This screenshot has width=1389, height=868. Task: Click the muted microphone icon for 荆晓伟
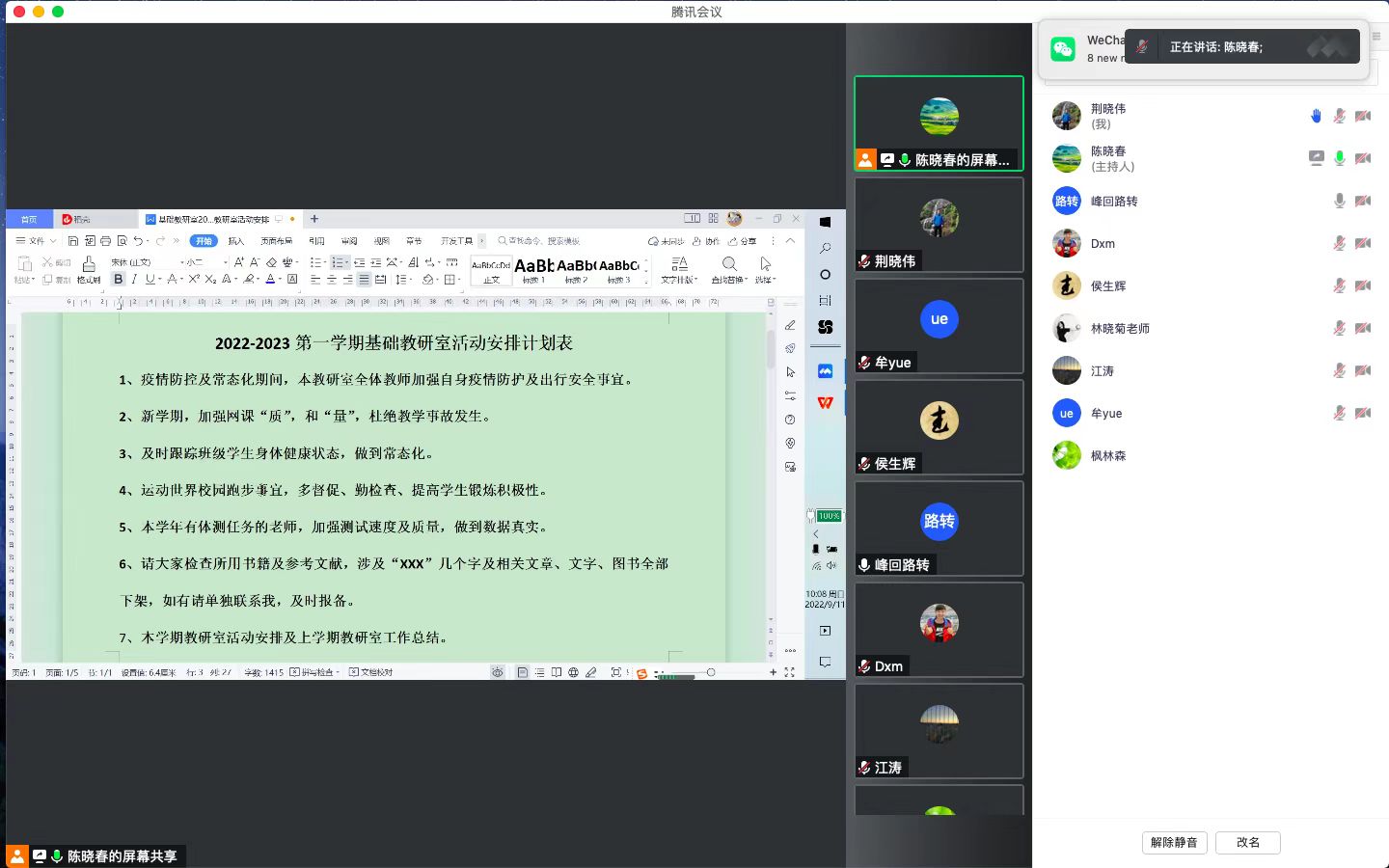[x=1339, y=116]
